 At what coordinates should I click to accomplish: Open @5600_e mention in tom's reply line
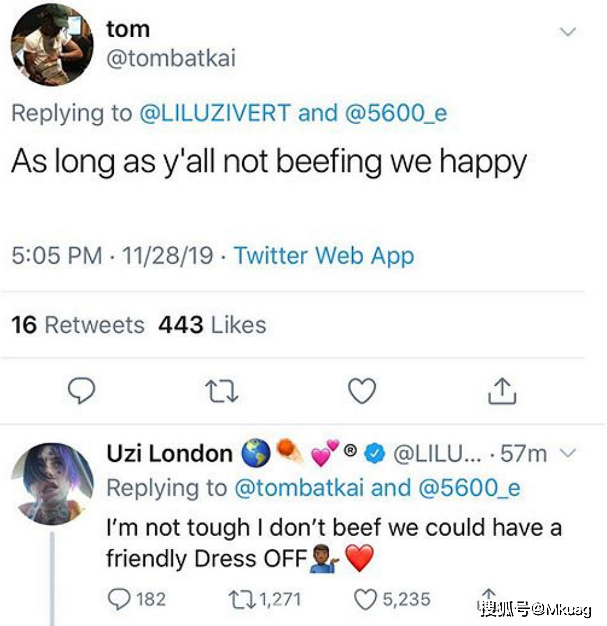click(397, 113)
